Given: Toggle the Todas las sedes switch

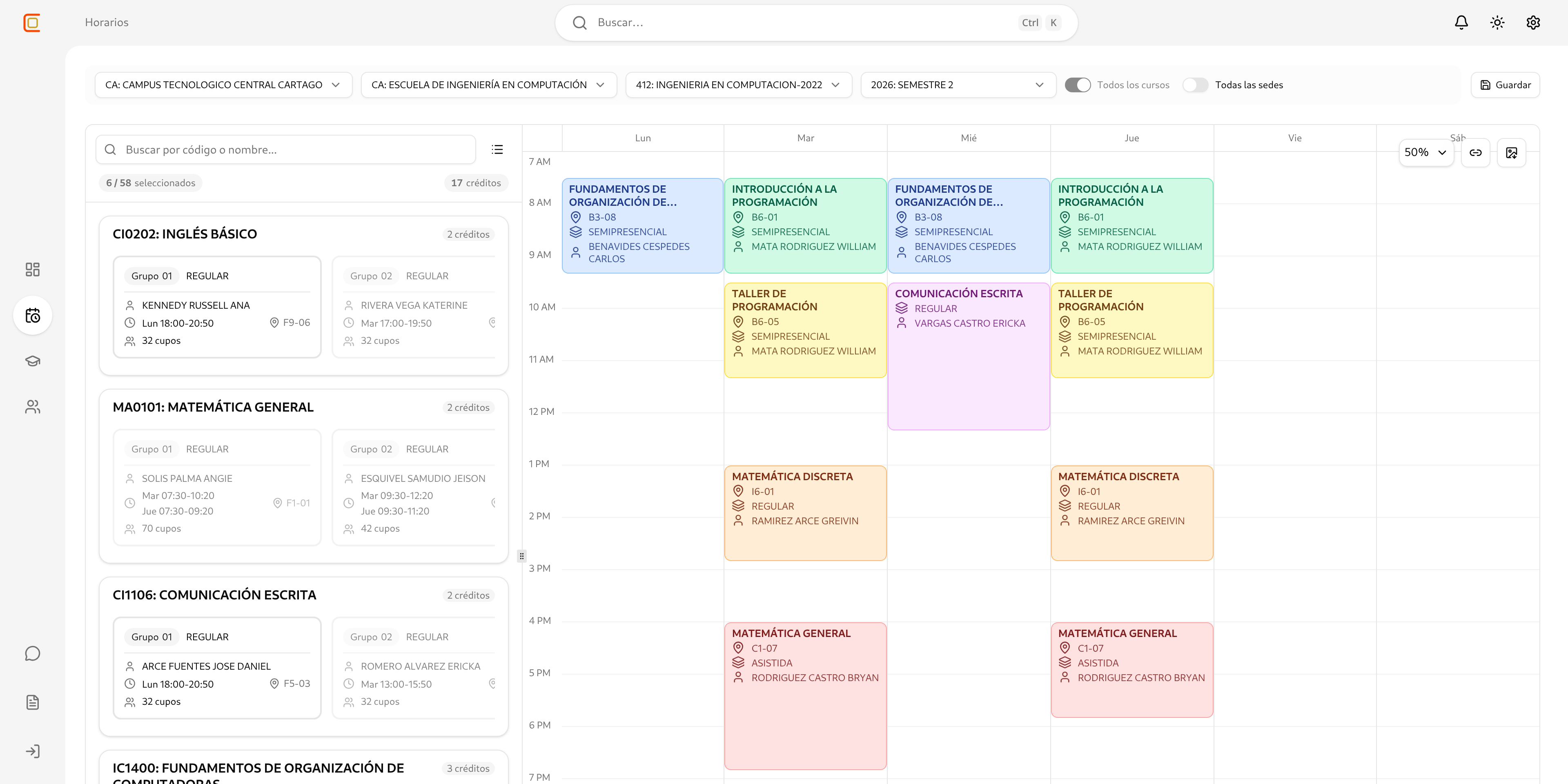Looking at the screenshot, I should coord(1196,85).
